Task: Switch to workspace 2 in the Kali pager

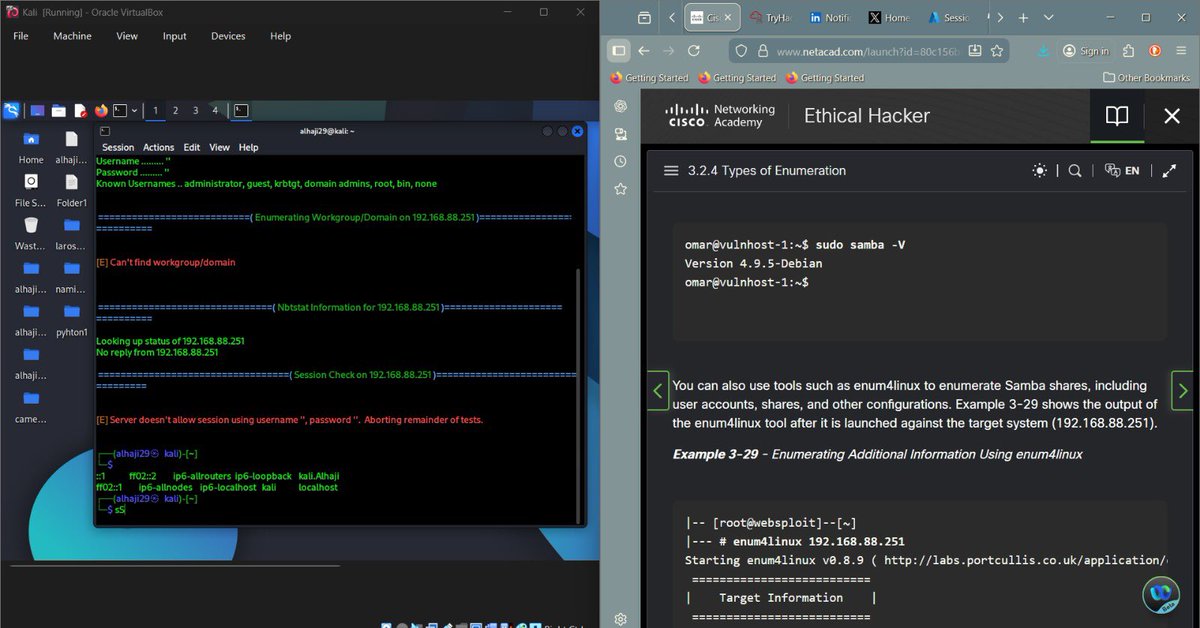Action: [x=176, y=110]
